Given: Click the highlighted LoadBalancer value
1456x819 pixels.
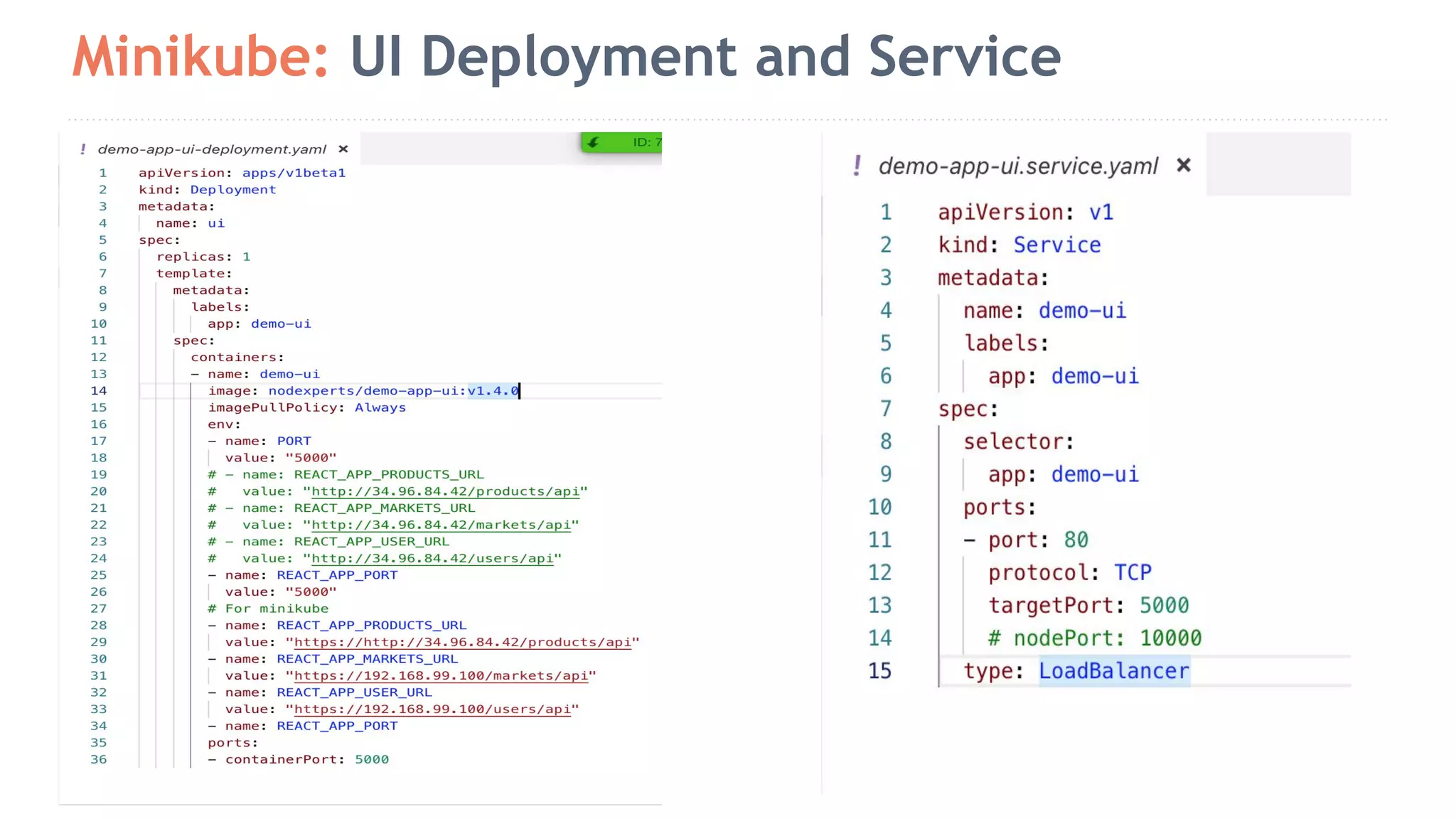Looking at the screenshot, I should pyautogui.click(x=1113, y=671).
